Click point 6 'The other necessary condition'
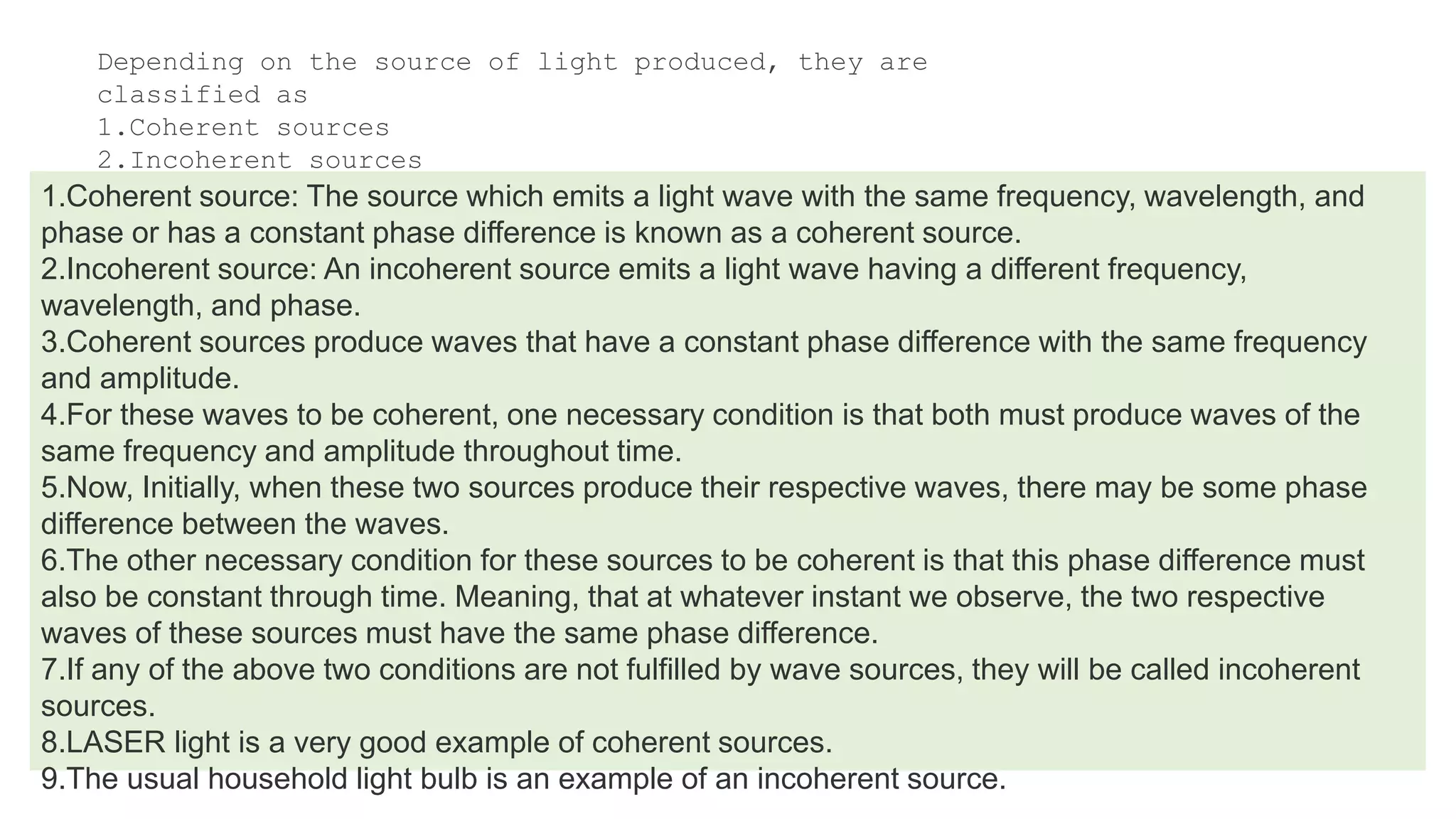The width and height of the screenshot is (1456, 819). [x=702, y=561]
